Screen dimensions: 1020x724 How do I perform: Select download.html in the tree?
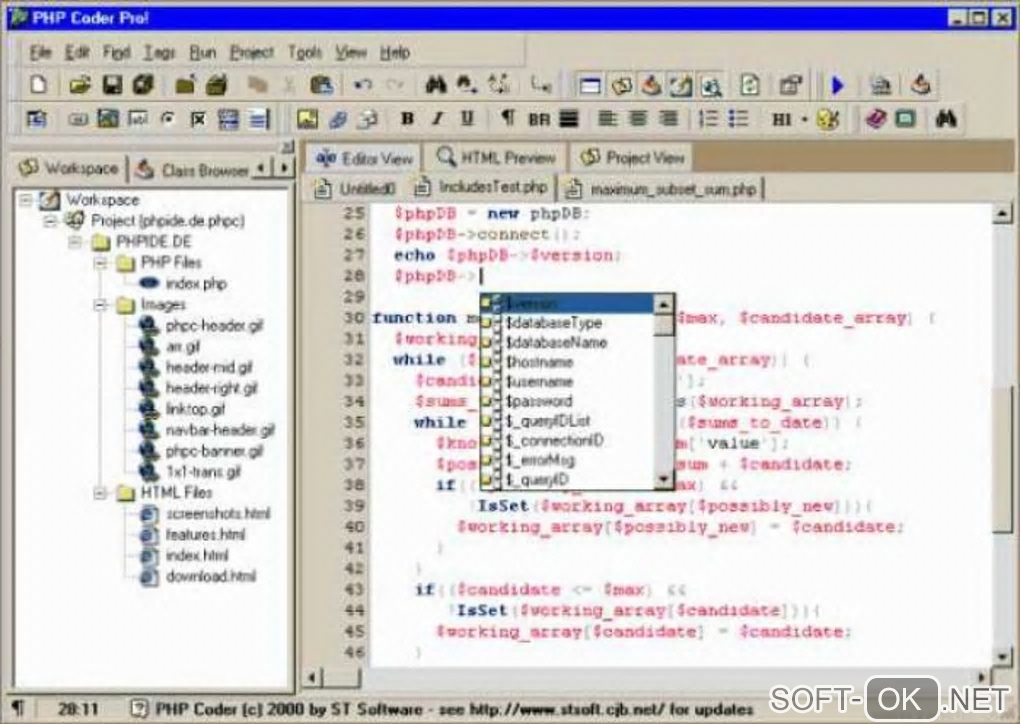tap(211, 576)
